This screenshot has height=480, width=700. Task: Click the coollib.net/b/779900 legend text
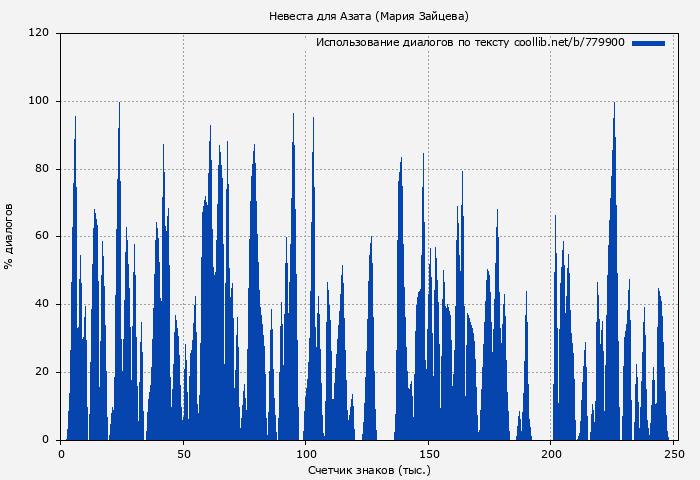point(569,43)
